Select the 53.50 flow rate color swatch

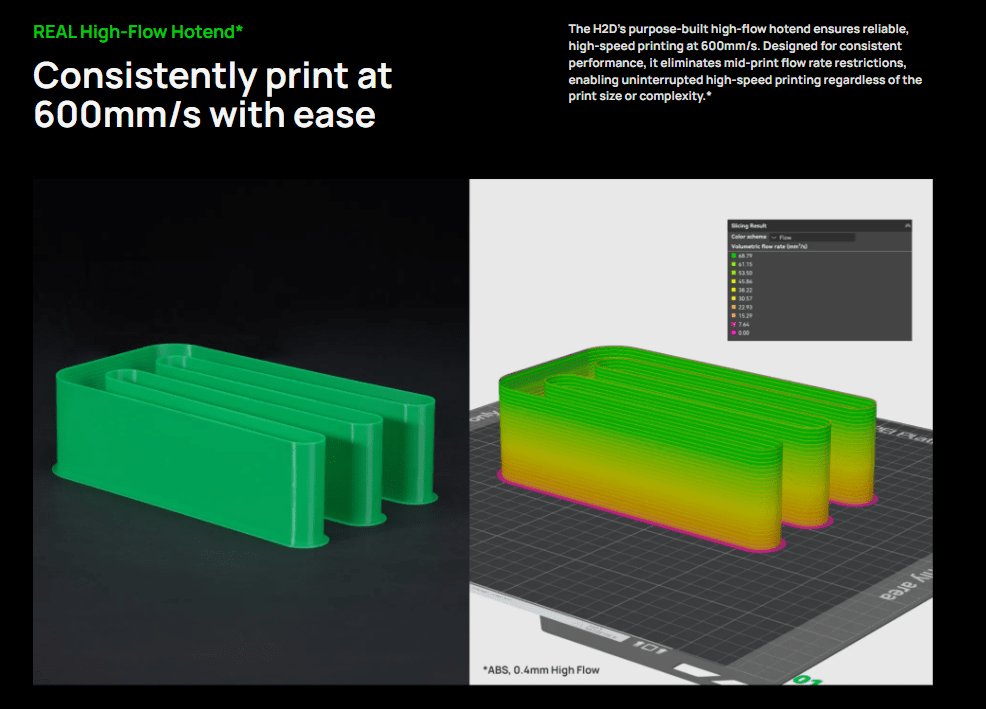(734, 273)
